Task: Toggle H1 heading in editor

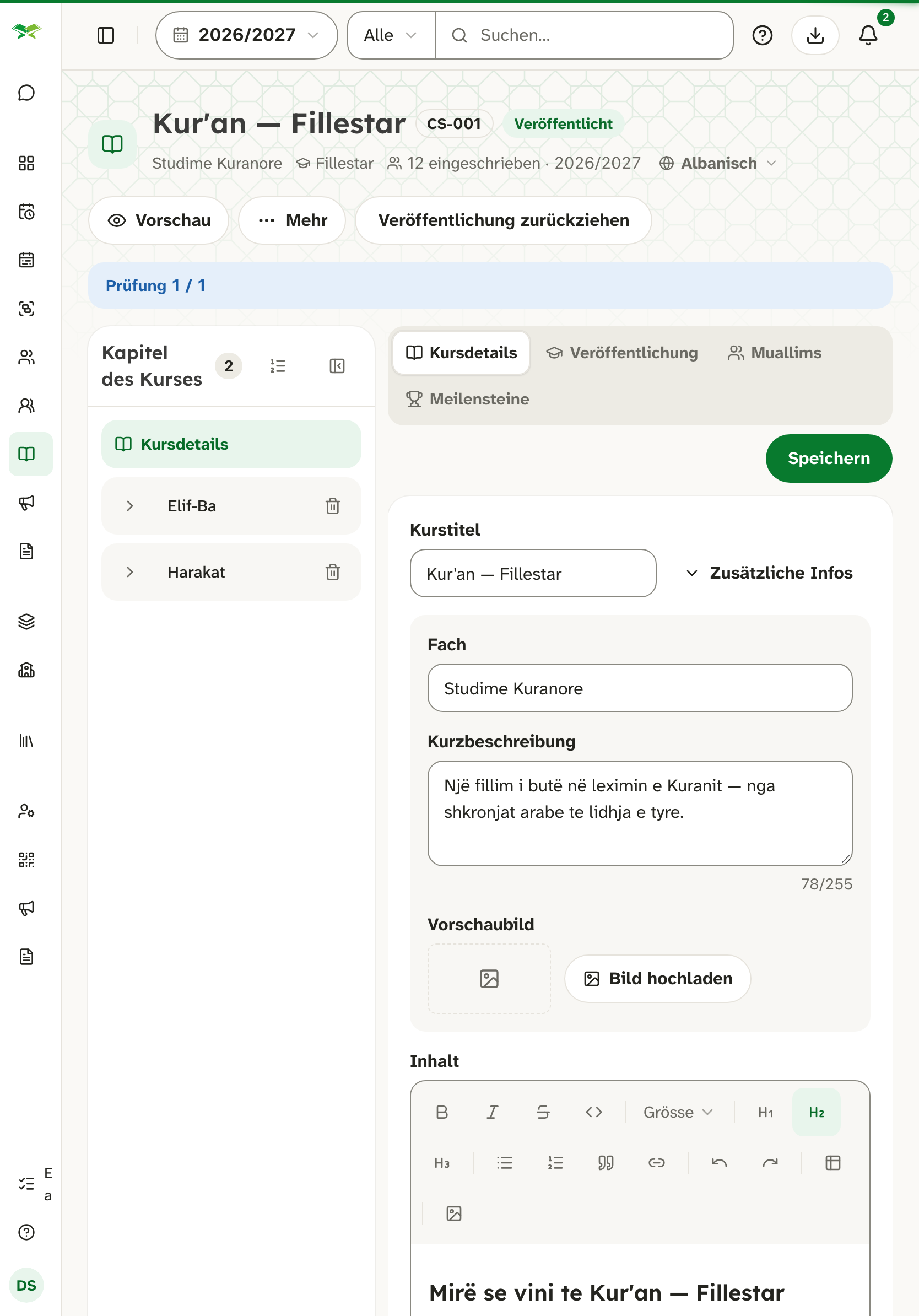Action: pyautogui.click(x=766, y=1112)
